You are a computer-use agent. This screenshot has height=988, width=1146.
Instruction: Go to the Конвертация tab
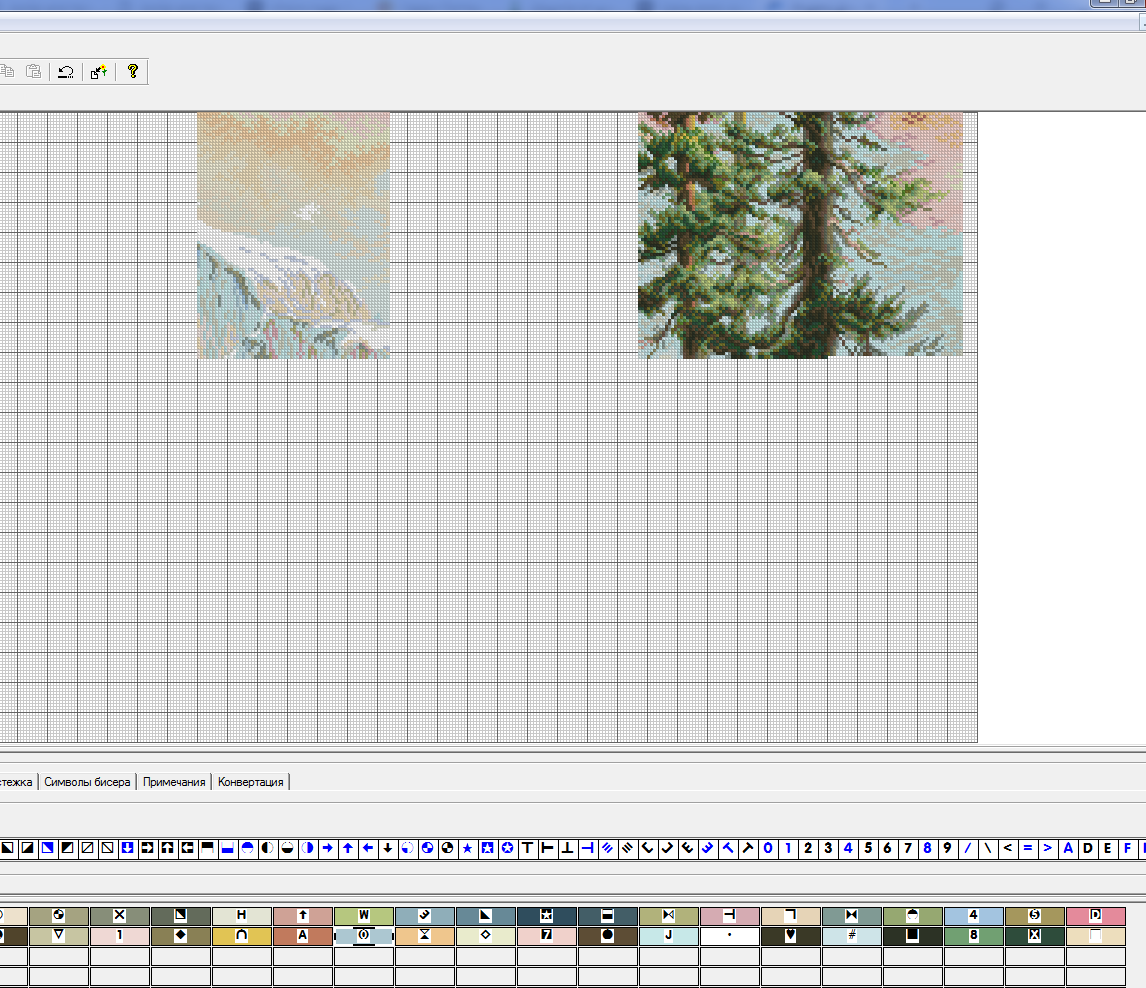tap(250, 782)
